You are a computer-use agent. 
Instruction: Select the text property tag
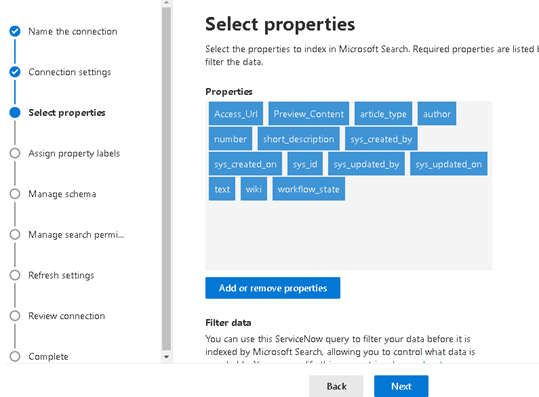tap(222, 189)
